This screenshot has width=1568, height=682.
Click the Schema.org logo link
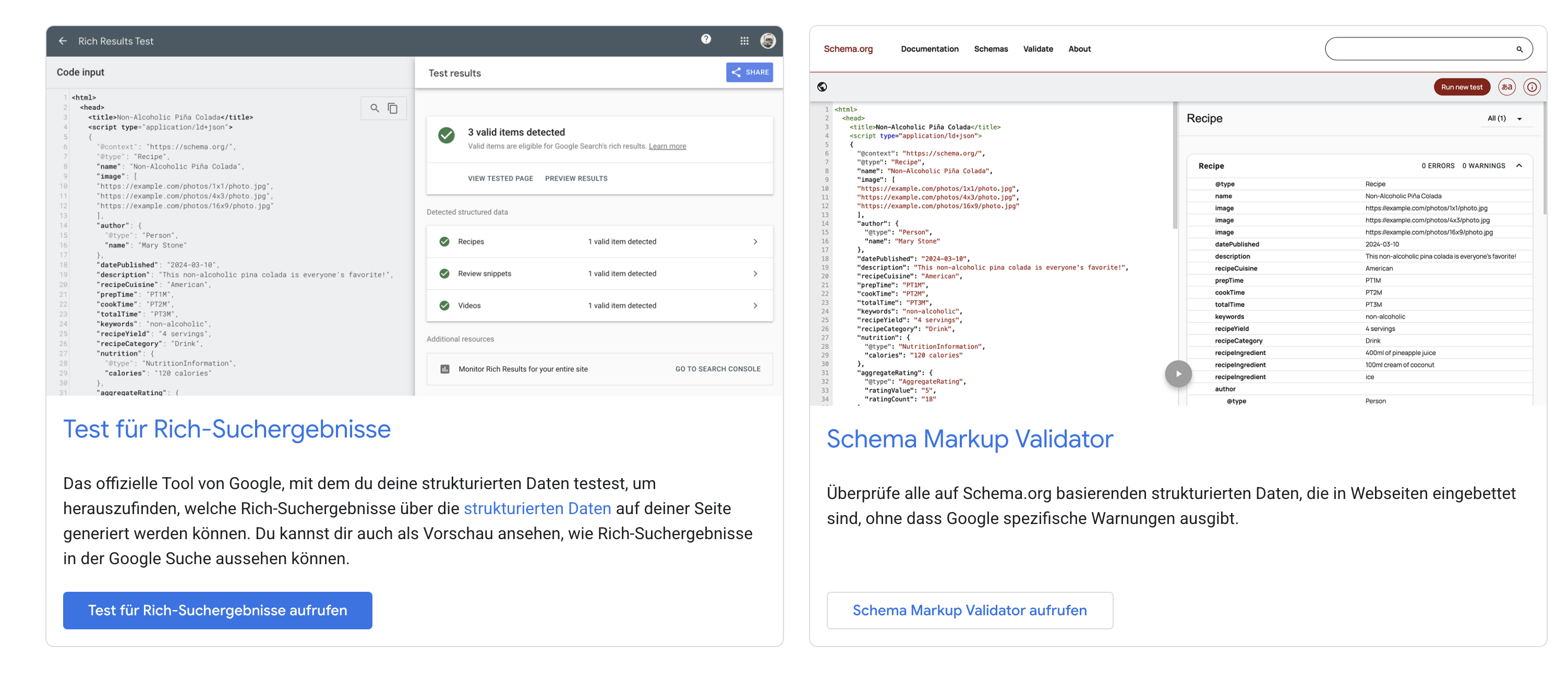click(x=848, y=48)
